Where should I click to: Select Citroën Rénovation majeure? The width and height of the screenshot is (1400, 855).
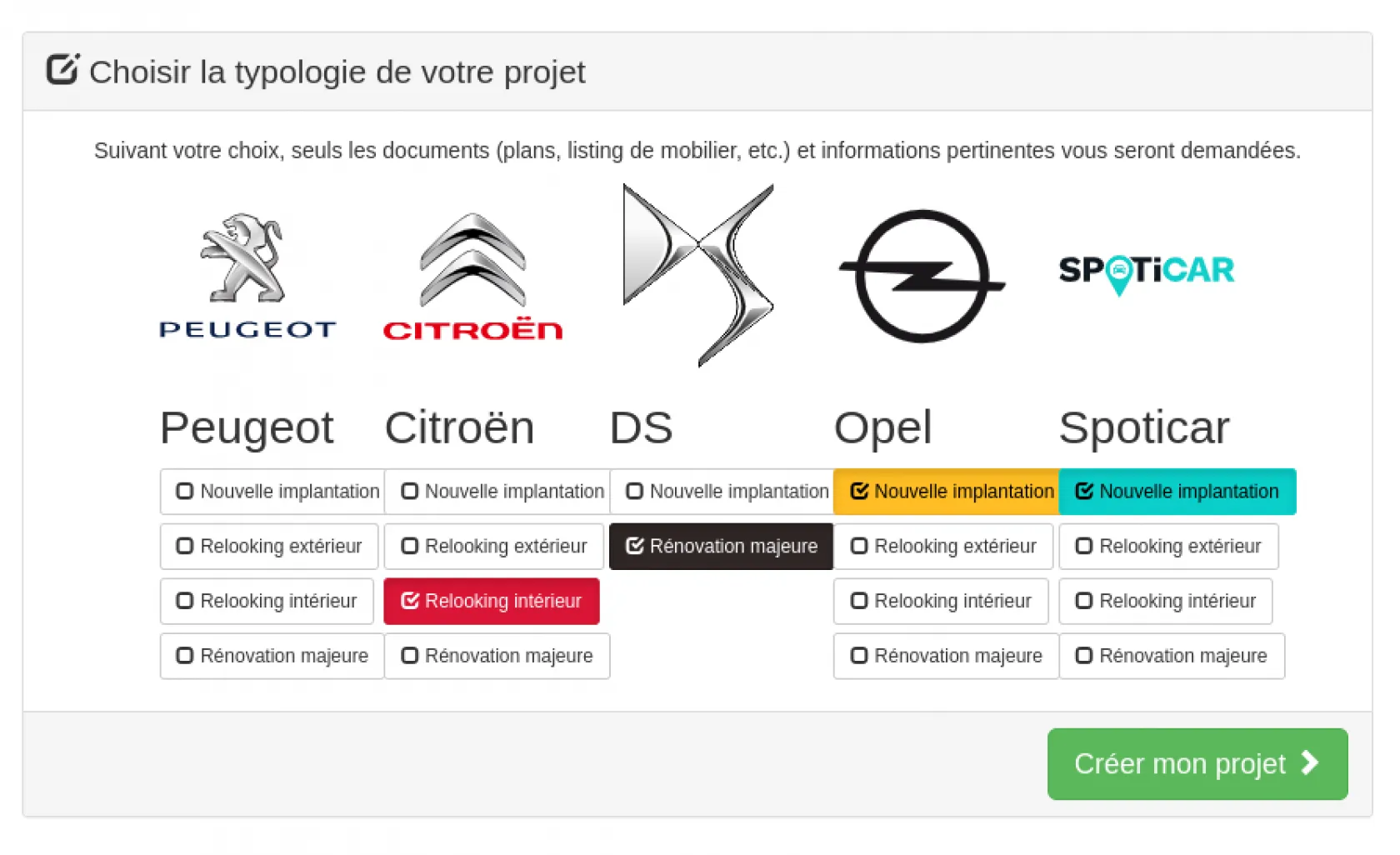(497, 657)
